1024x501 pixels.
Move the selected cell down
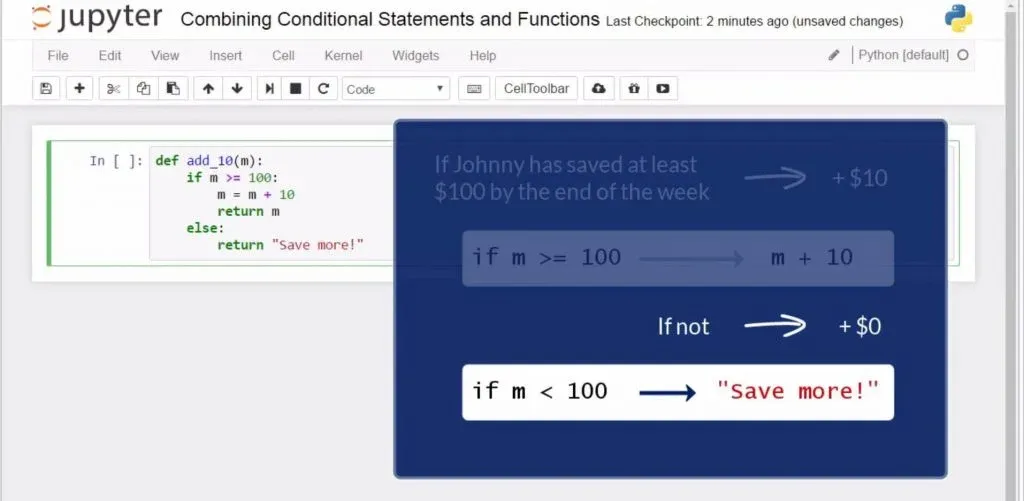click(x=237, y=89)
